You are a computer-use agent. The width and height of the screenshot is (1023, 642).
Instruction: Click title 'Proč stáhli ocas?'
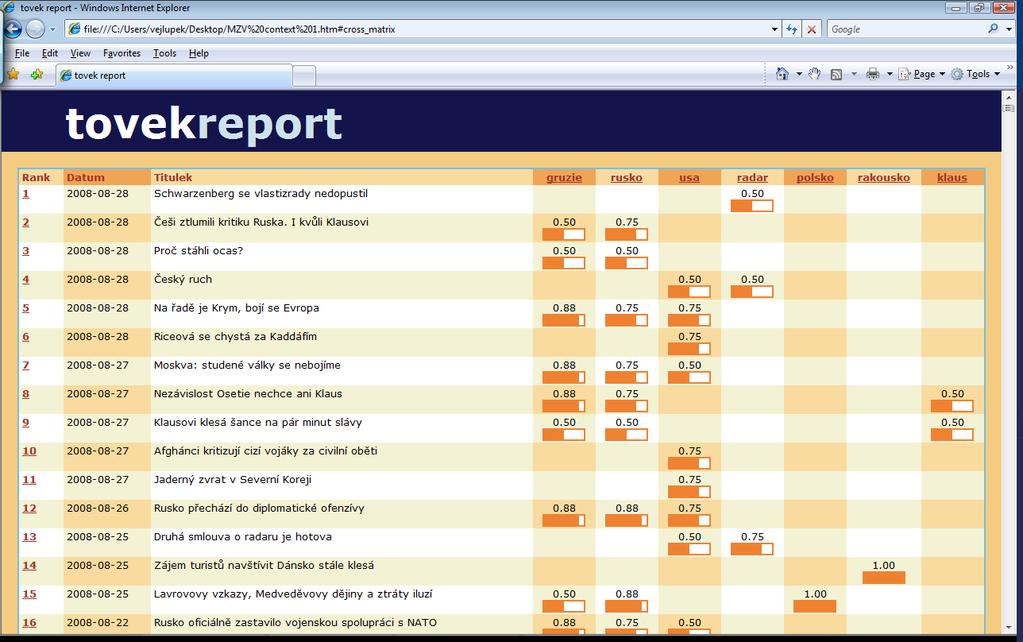tap(198, 251)
